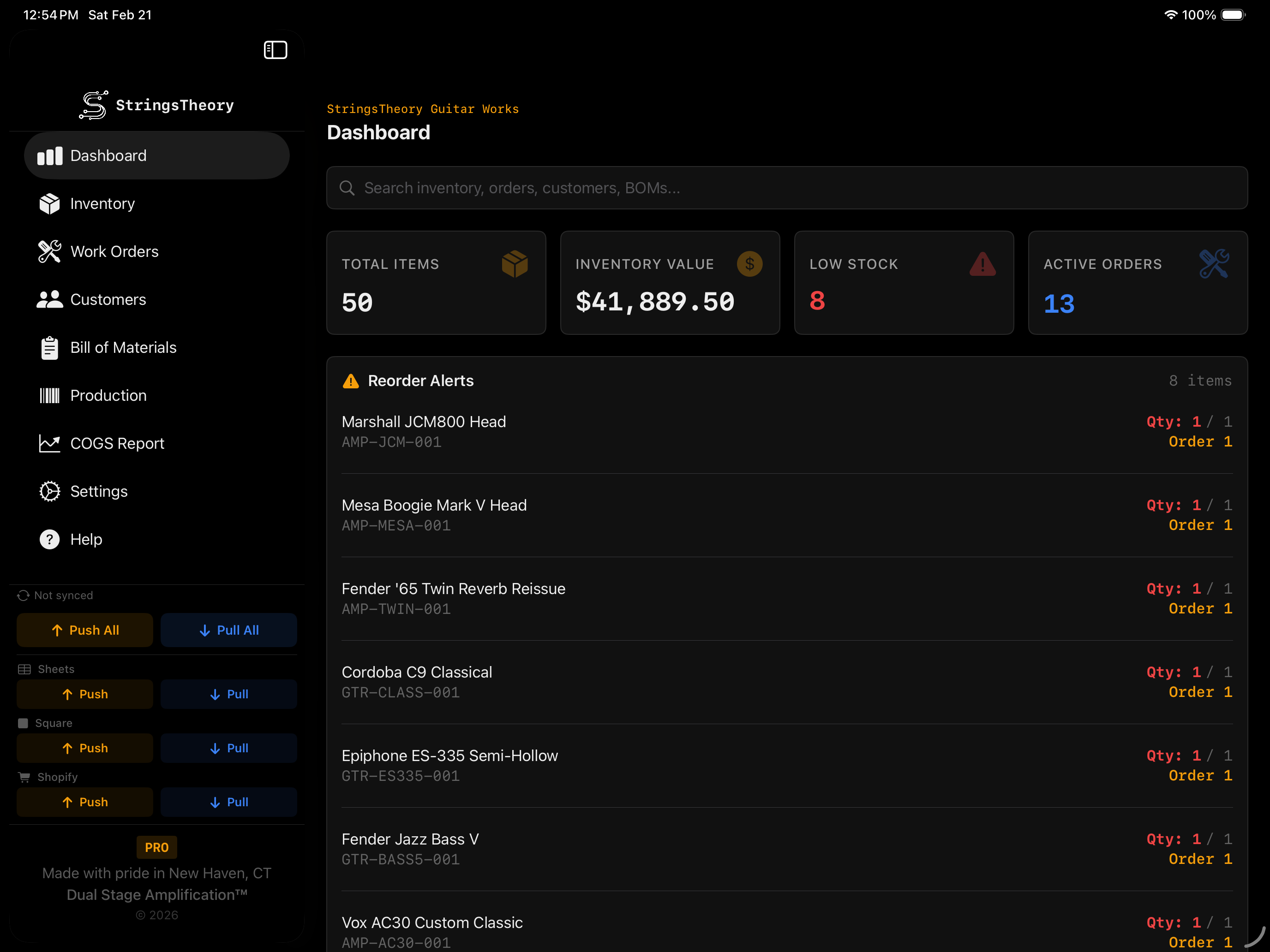Image resolution: width=1270 pixels, height=952 pixels.
Task: Open the COGS Report chart icon
Action: point(50,443)
